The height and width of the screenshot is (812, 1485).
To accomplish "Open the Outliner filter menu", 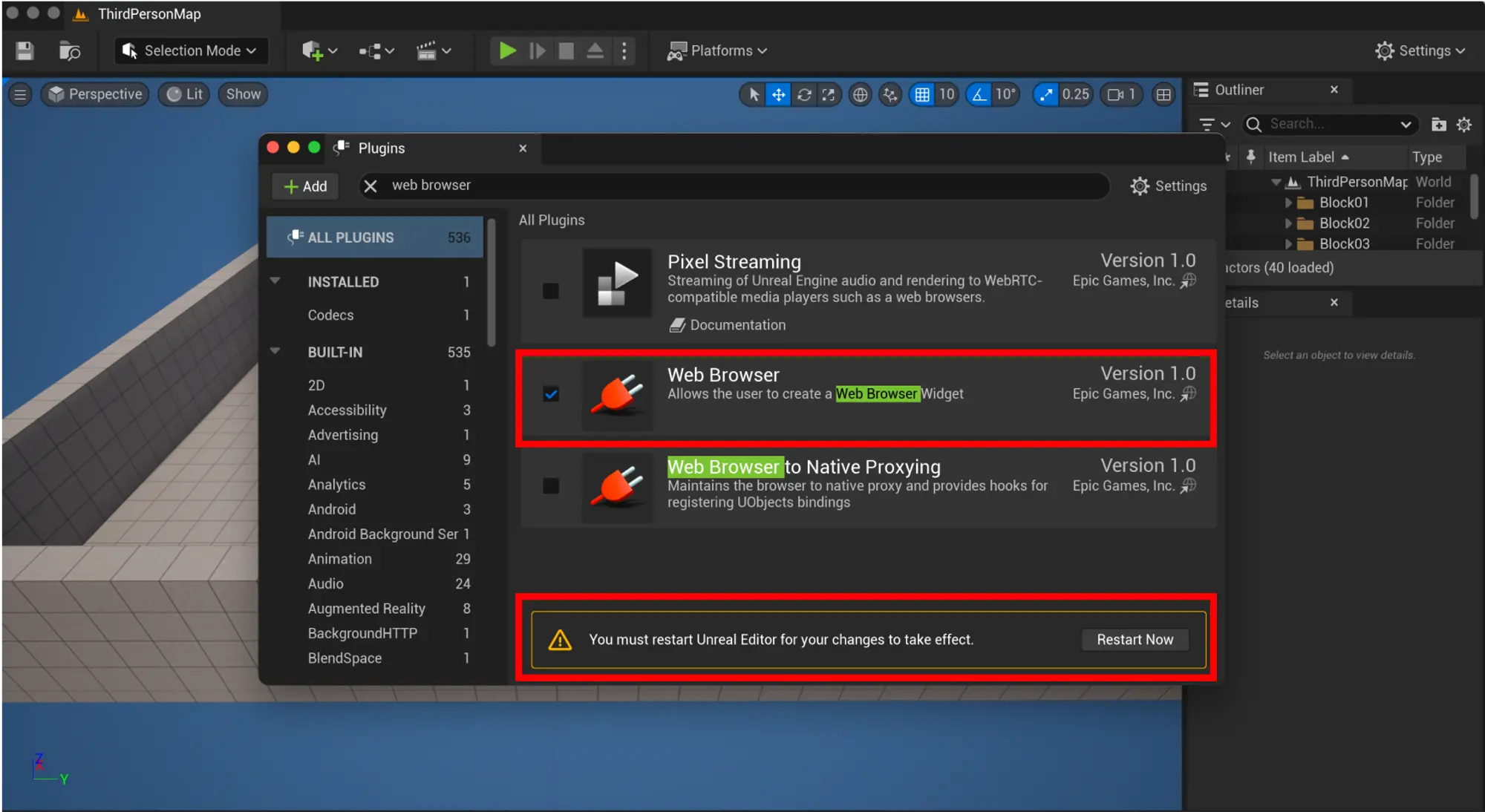I will [1215, 124].
